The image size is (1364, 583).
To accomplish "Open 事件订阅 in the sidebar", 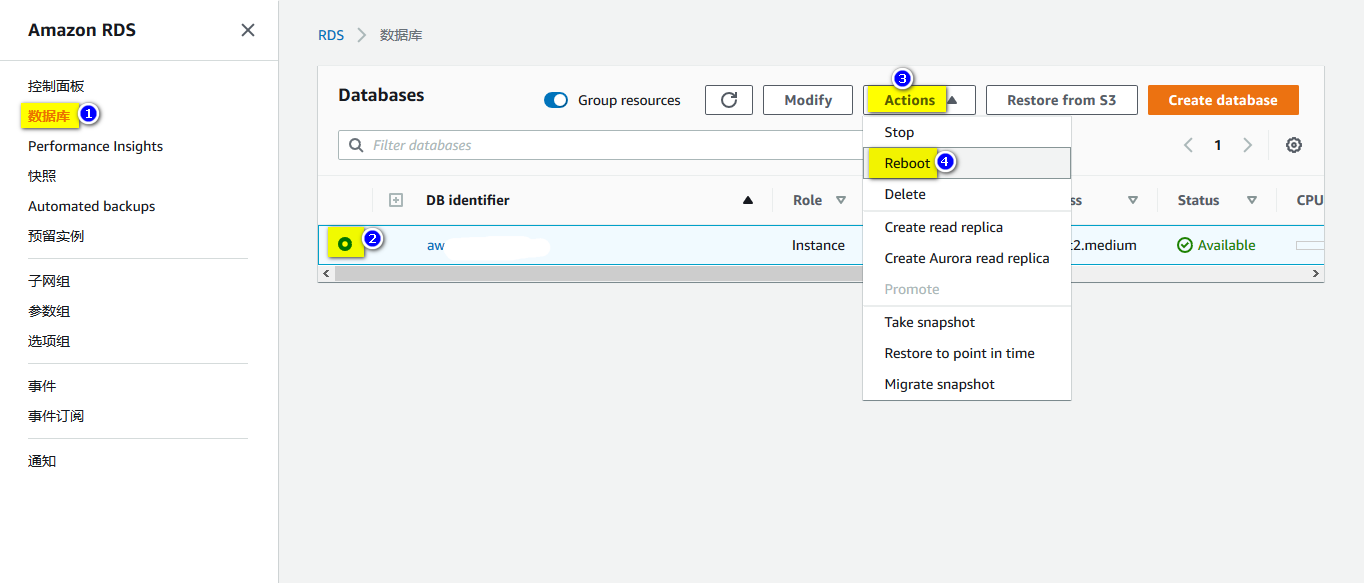I will pyautogui.click(x=56, y=416).
